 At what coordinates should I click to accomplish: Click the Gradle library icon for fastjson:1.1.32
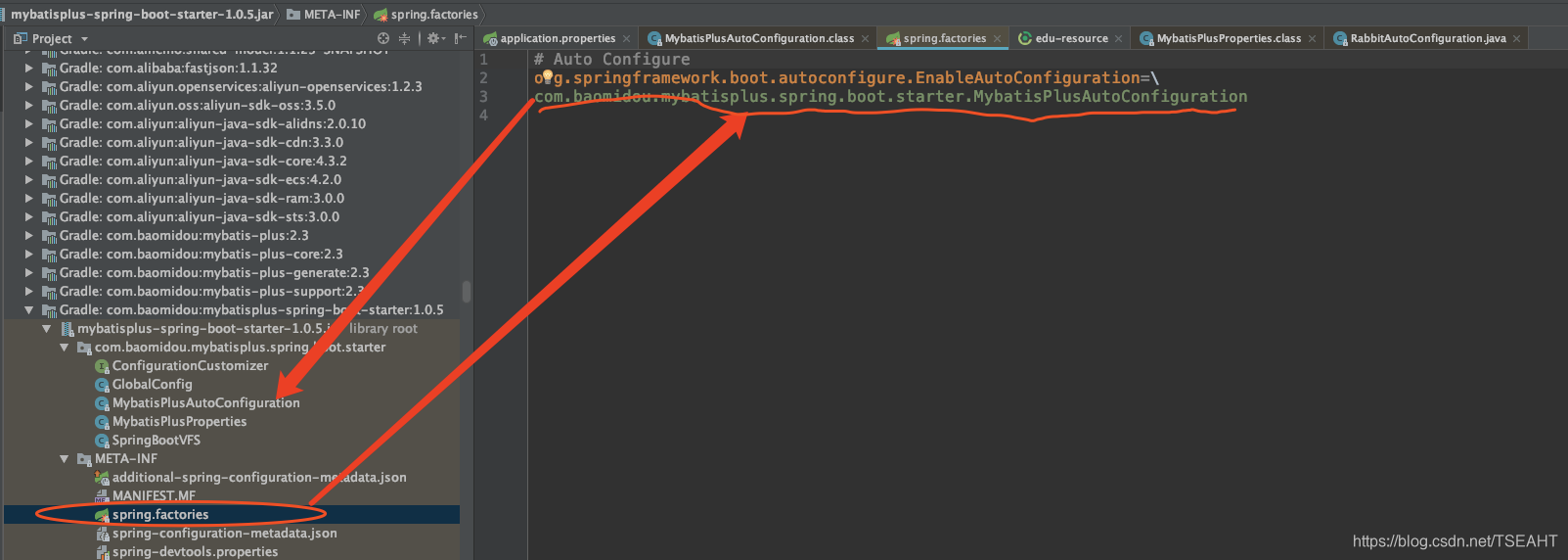coord(49,69)
